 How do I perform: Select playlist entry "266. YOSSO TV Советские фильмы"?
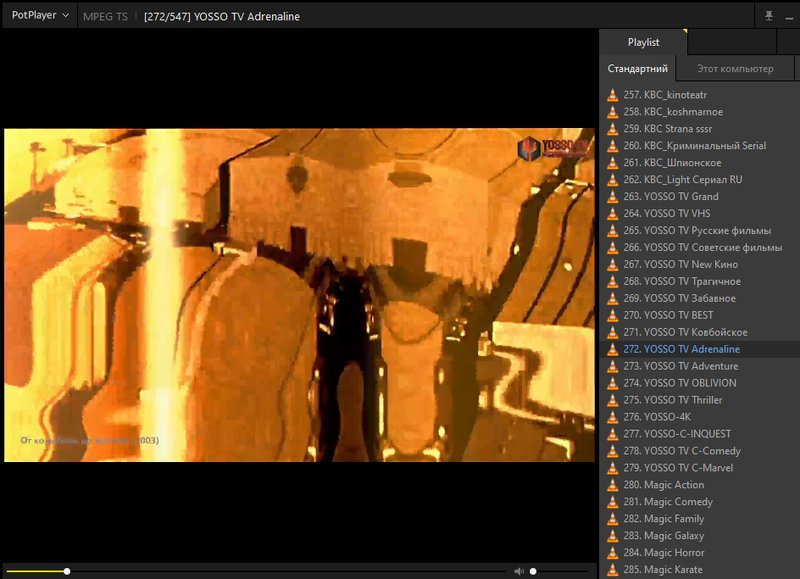click(x=700, y=247)
